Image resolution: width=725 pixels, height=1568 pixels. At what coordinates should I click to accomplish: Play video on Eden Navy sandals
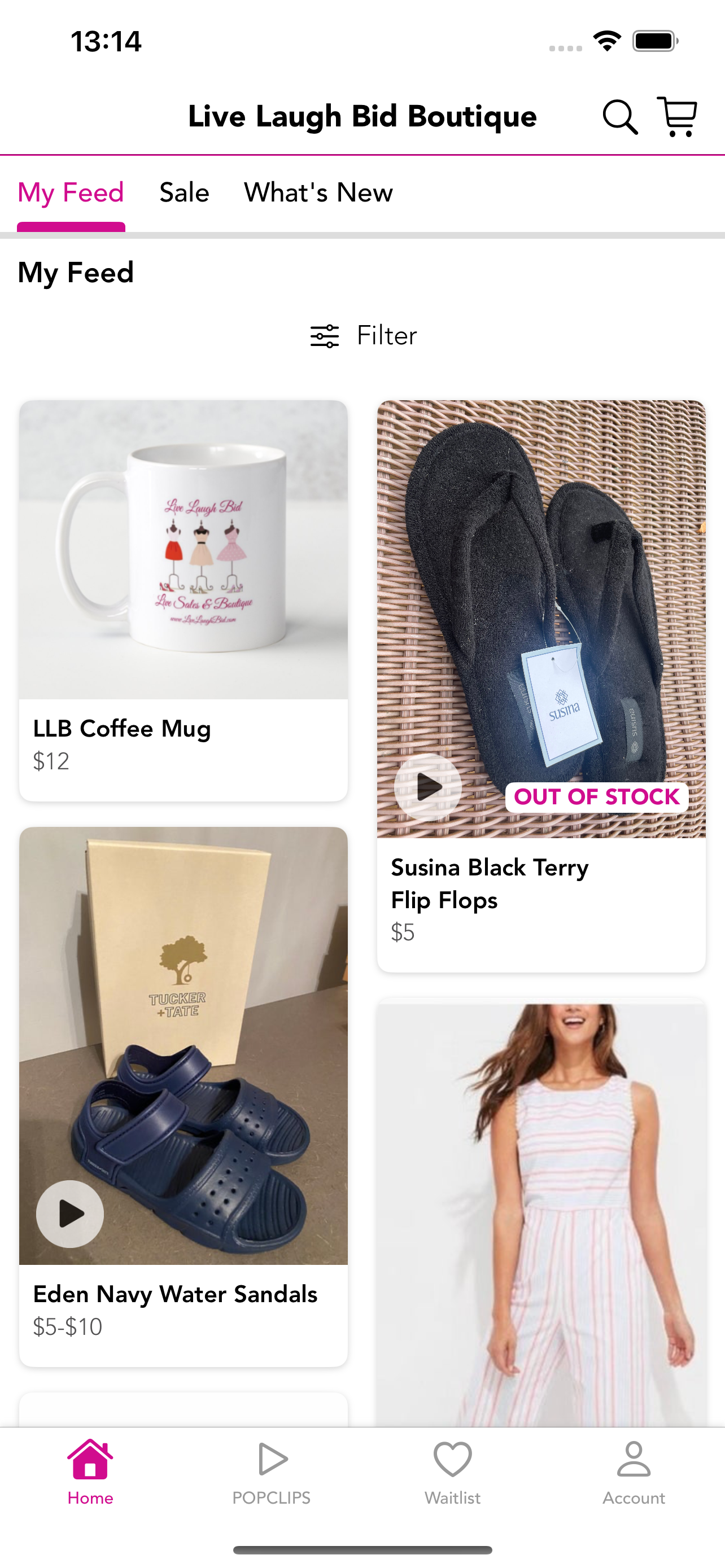pos(70,1214)
